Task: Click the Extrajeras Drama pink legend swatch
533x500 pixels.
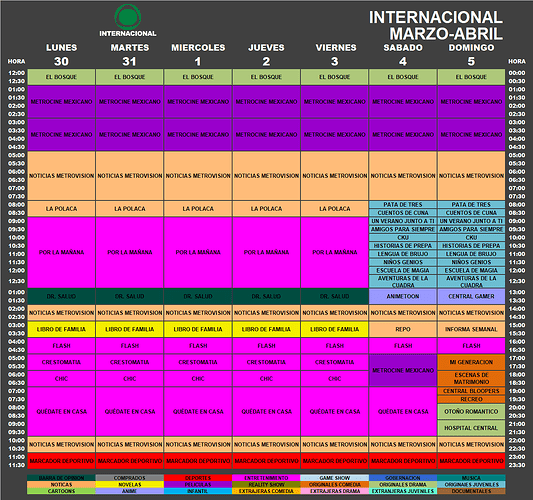Action: click(334, 491)
